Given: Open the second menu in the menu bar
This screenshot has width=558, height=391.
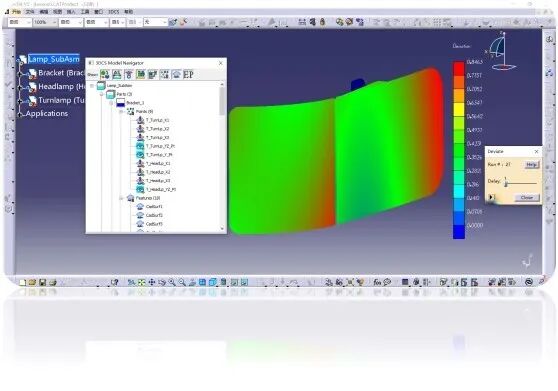Looking at the screenshot, I should pos(30,12).
